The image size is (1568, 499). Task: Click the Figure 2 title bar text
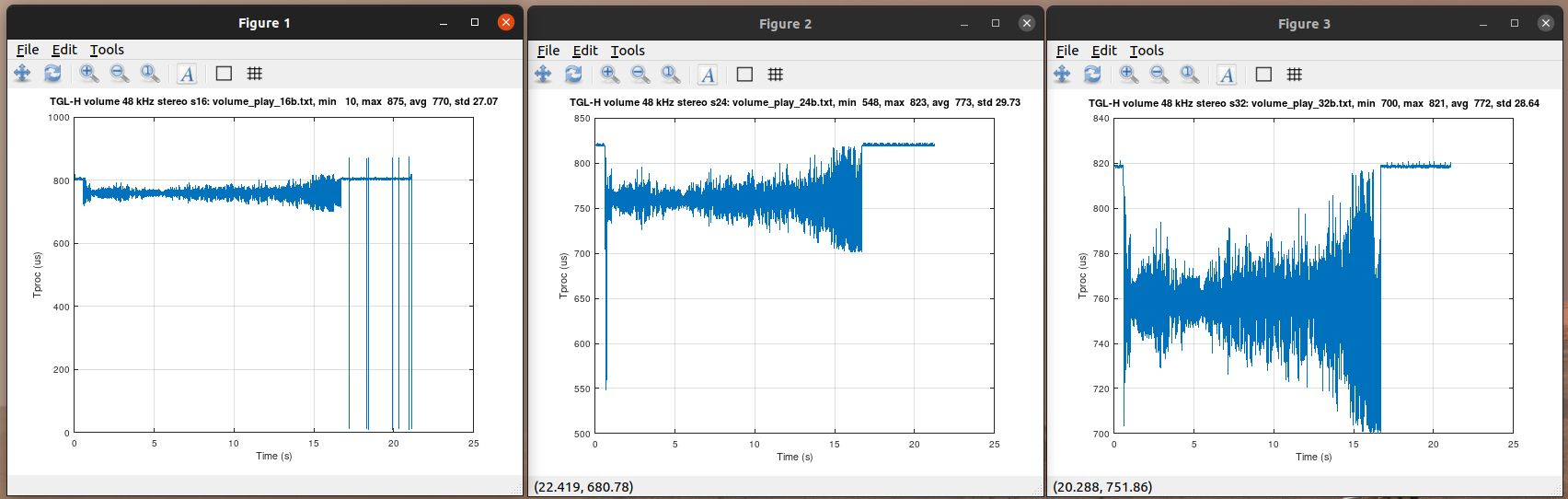pos(785,24)
